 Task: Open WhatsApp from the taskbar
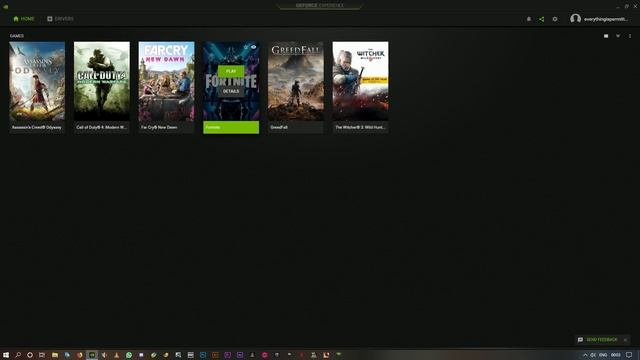pos(129,355)
